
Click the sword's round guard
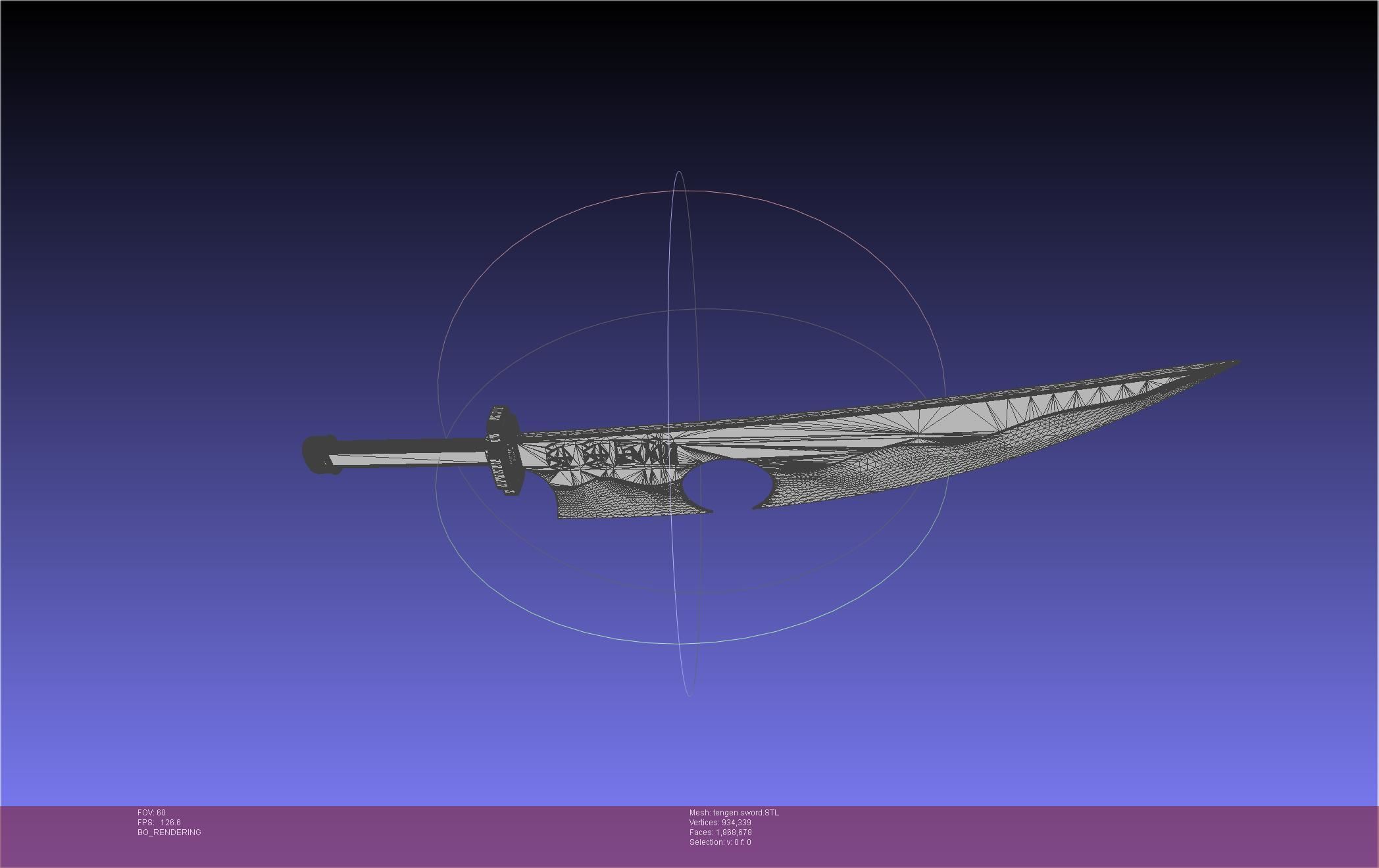[504, 450]
